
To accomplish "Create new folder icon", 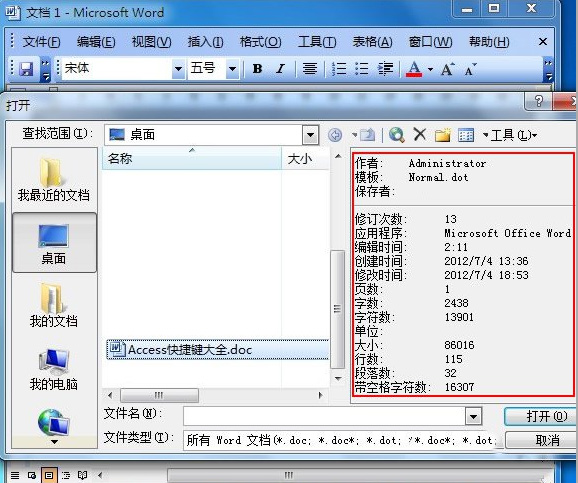I will click(x=443, y=135).
